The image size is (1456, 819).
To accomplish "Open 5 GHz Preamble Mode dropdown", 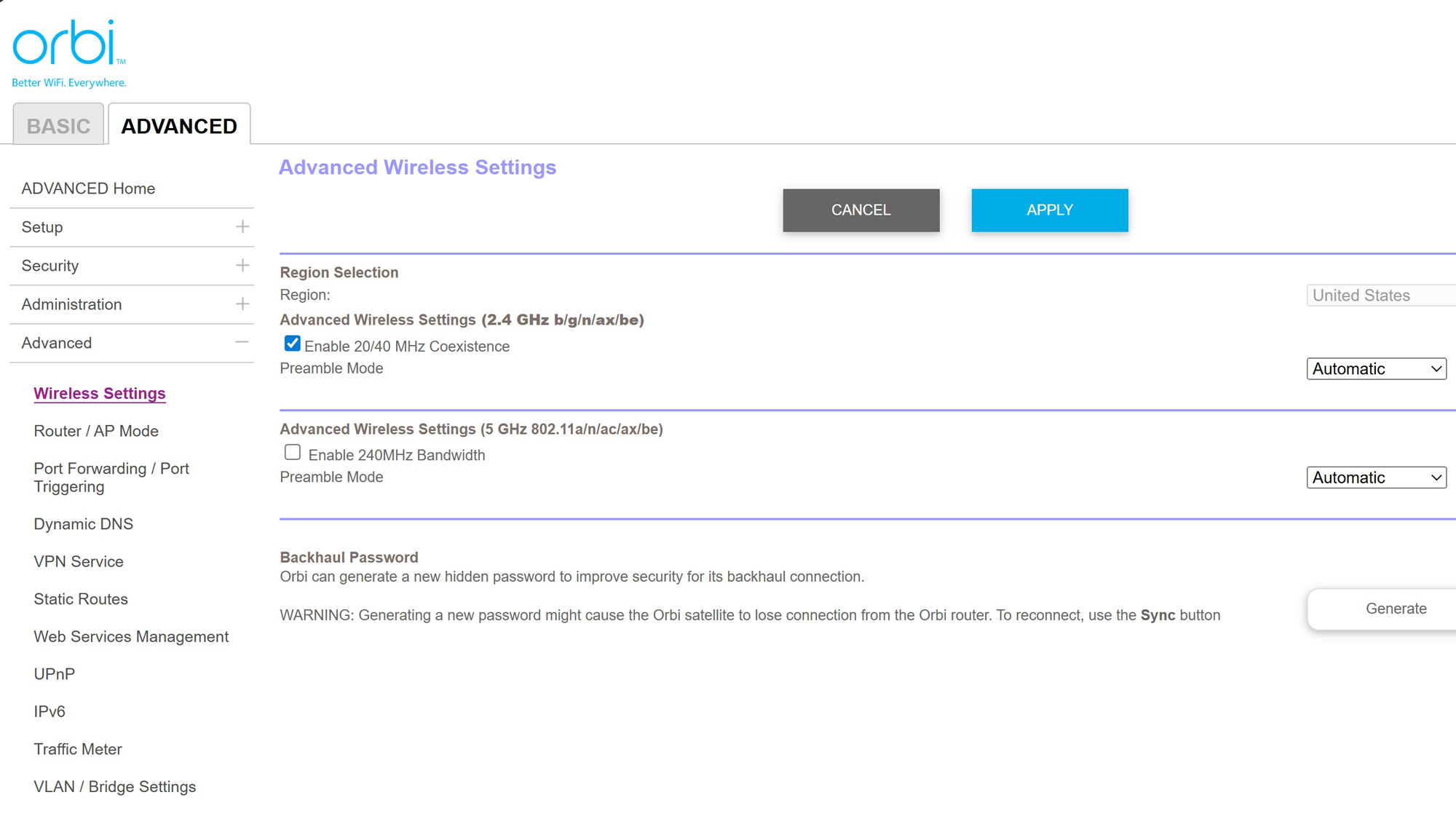I will click(x=1376, y=478).
